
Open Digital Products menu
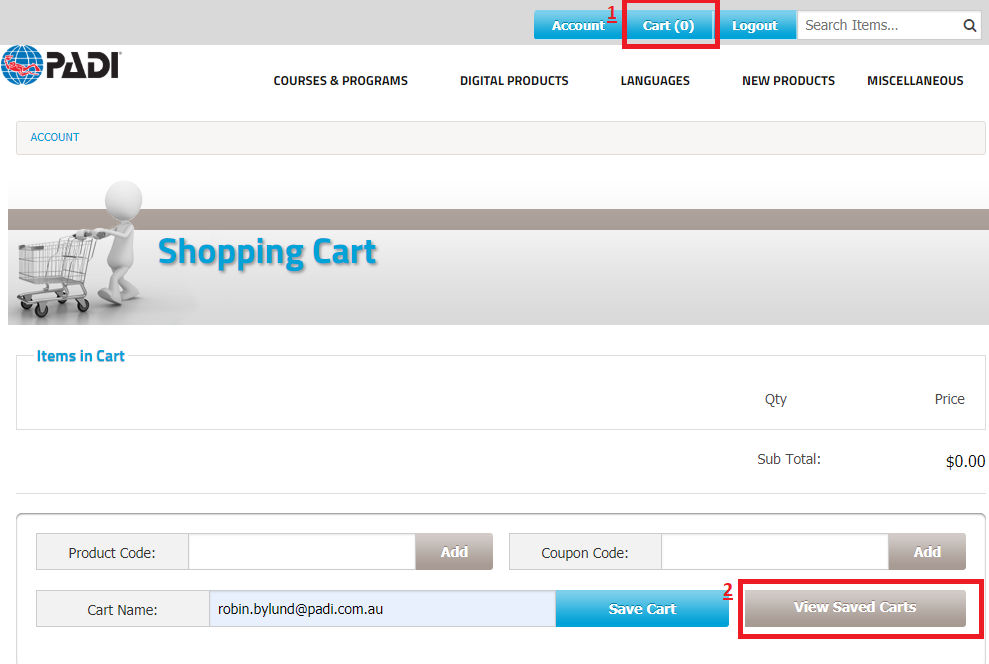click(x=514, y=81)
